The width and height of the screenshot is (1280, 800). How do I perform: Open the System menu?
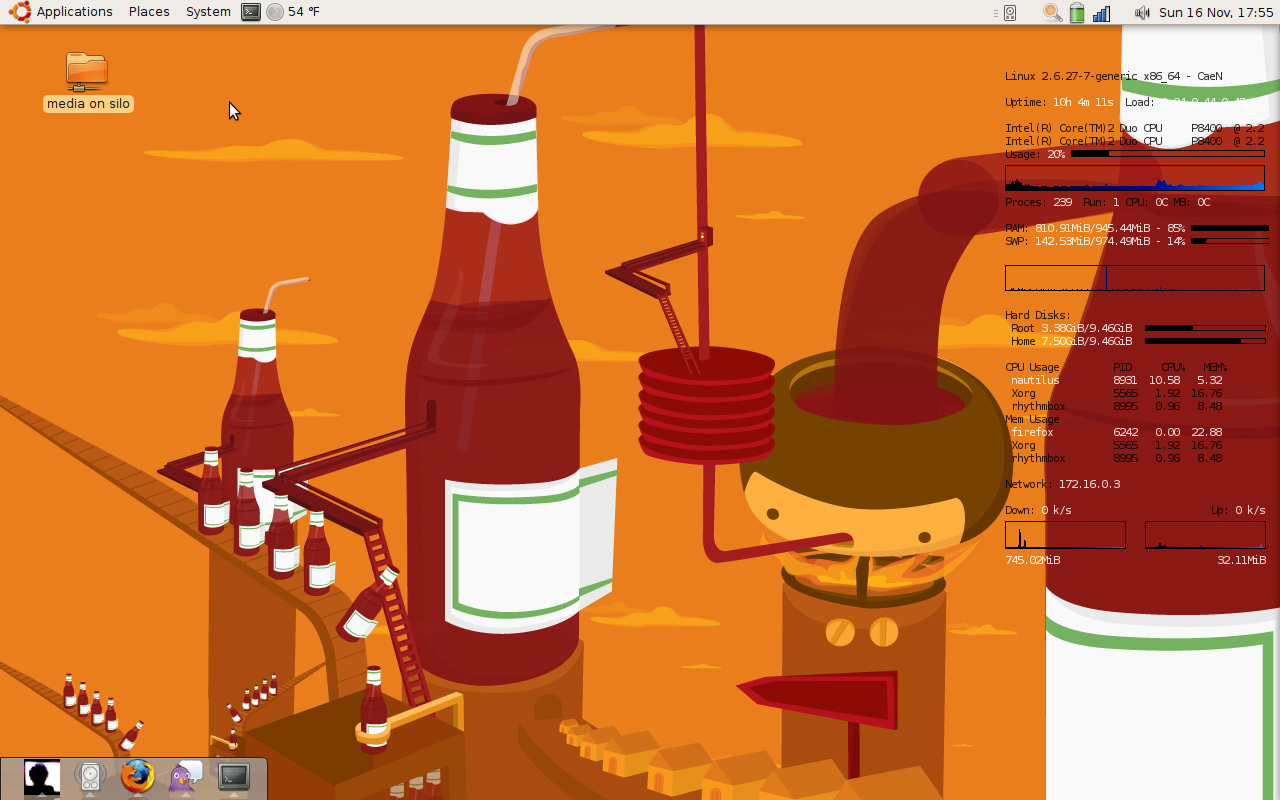pos(208,12)
